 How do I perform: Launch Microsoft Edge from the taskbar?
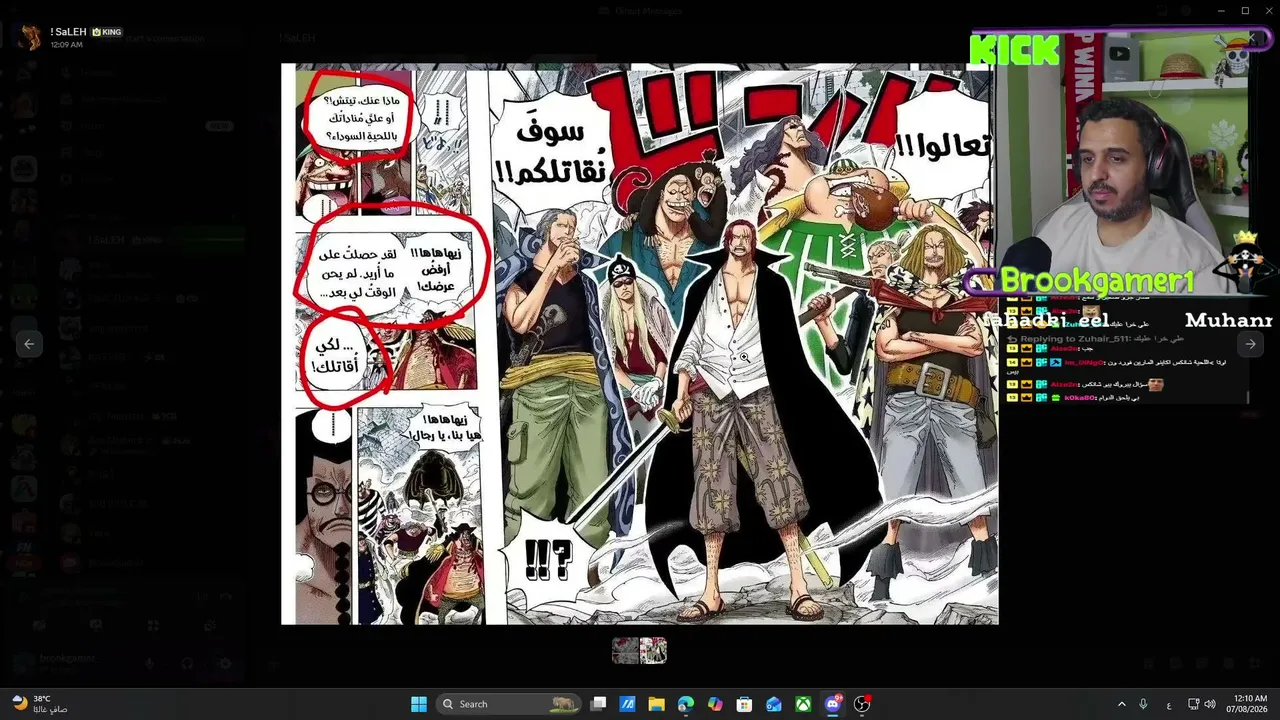685,704
